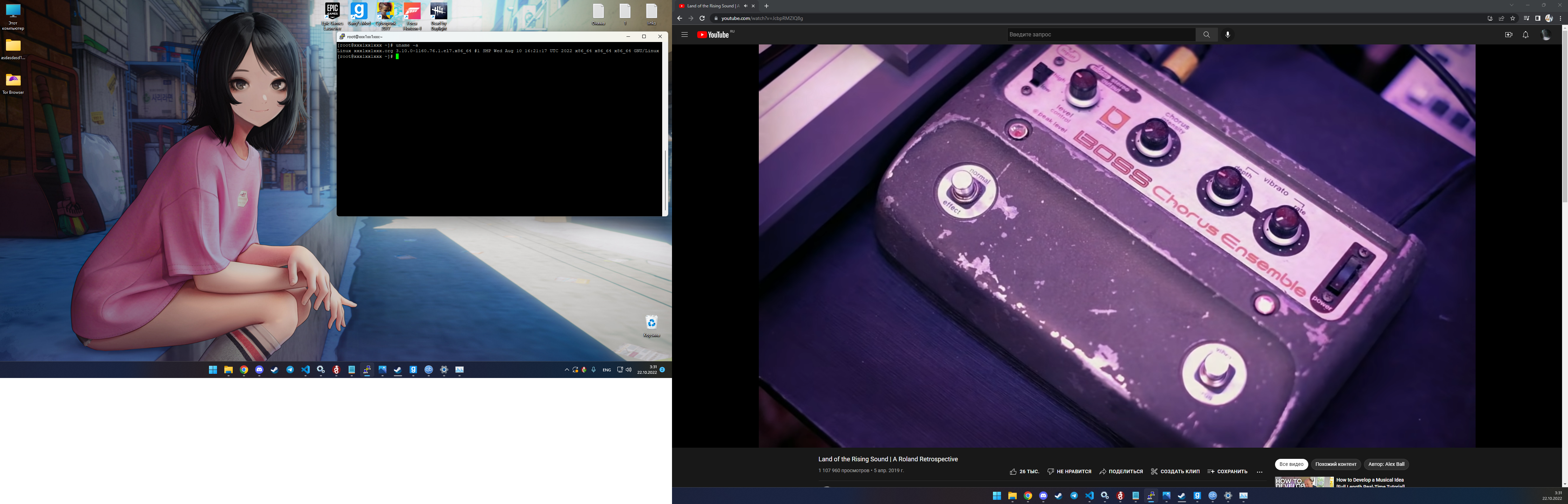Select Корзина recycle bin icon
1568x504 pixels.
click(x=651, y=326)
